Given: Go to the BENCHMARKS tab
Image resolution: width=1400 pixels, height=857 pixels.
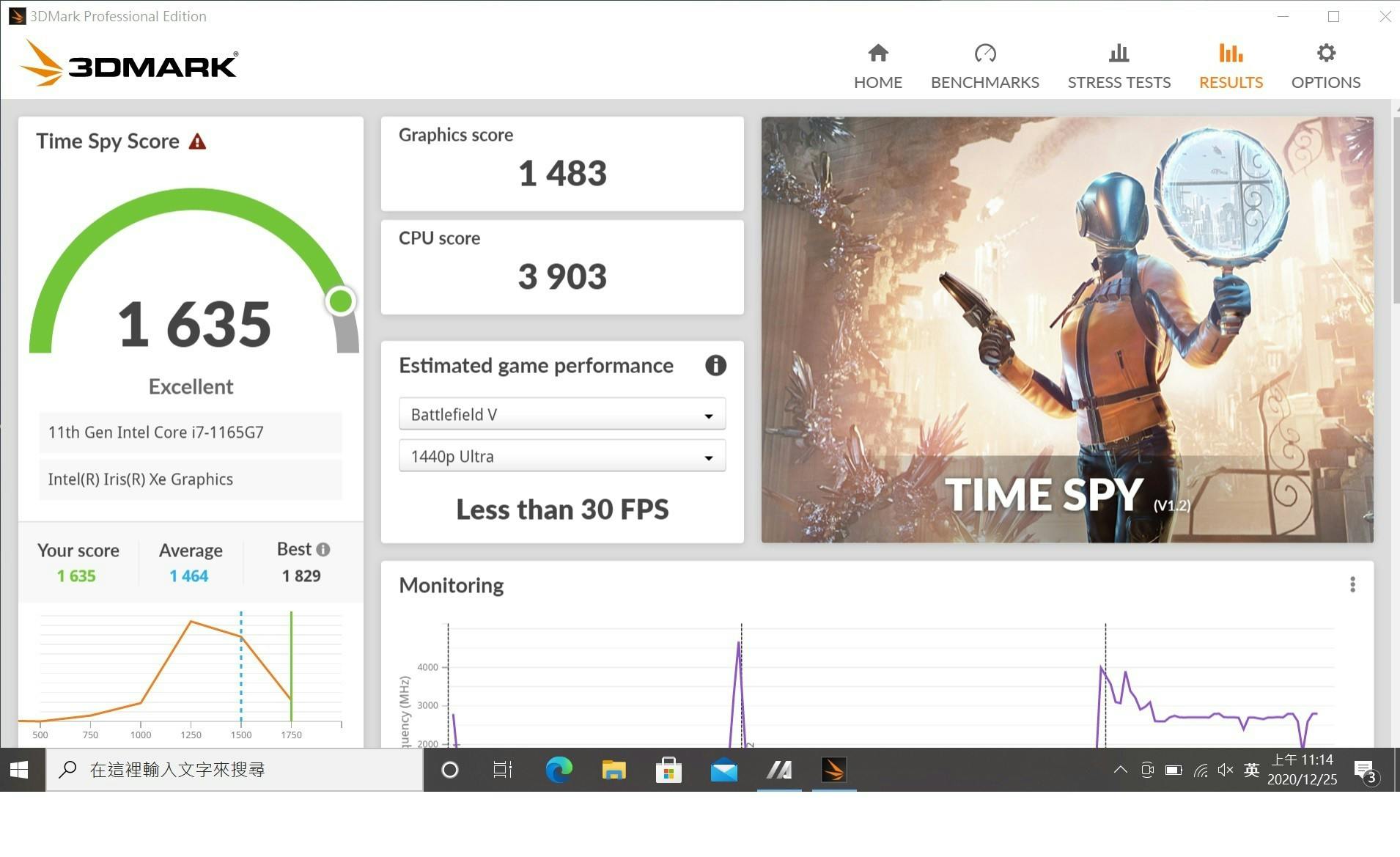Looking at the screenshot, I should point(984,66).
